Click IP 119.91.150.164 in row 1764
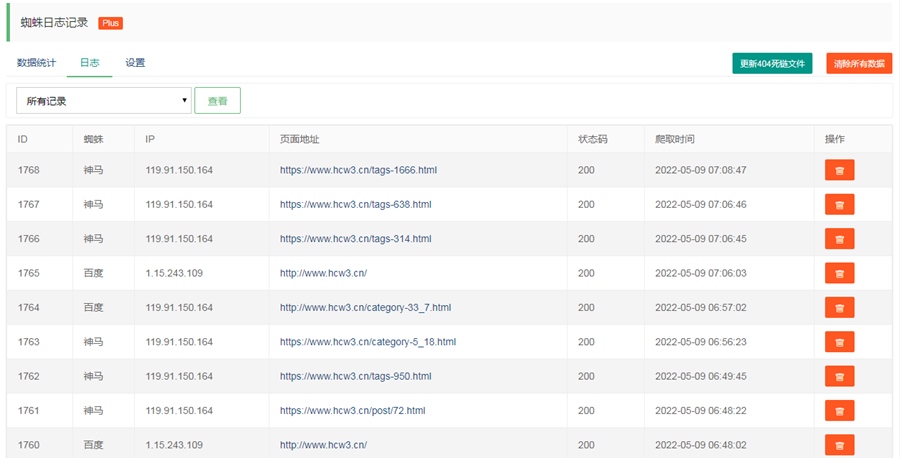 tap(179, 308)
